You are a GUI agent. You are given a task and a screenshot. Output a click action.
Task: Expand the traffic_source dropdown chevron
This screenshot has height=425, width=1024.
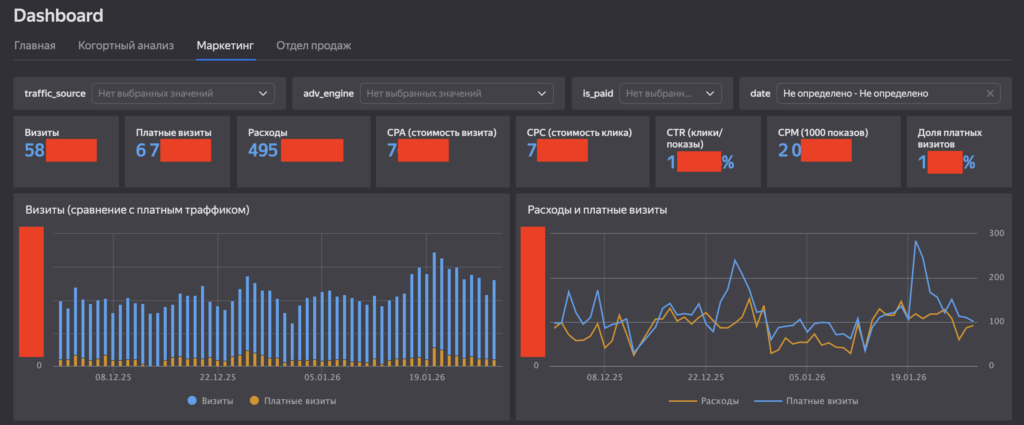point(264,93)
